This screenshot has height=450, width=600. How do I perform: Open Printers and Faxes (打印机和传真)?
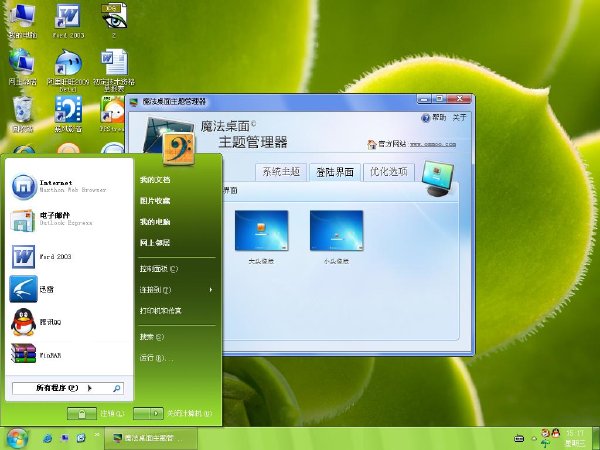[x=161, y=311]
